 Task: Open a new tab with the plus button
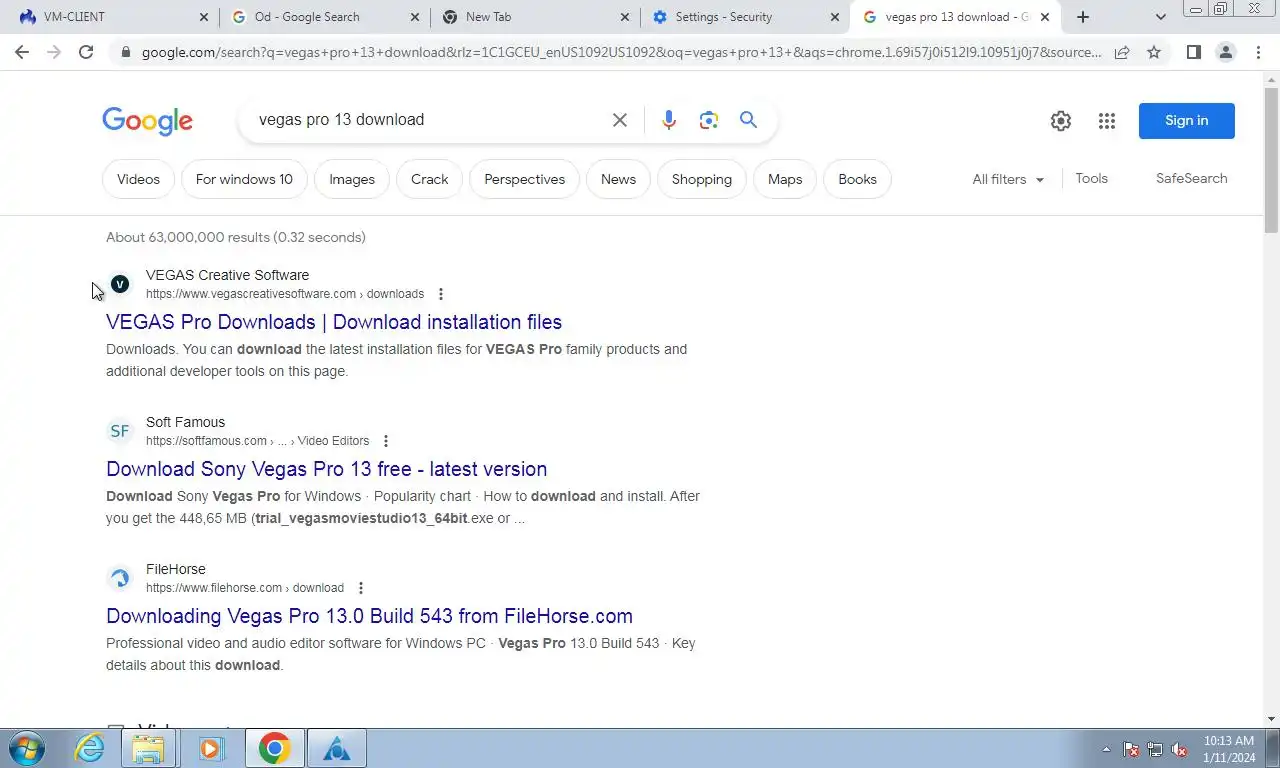[1083, 17]
